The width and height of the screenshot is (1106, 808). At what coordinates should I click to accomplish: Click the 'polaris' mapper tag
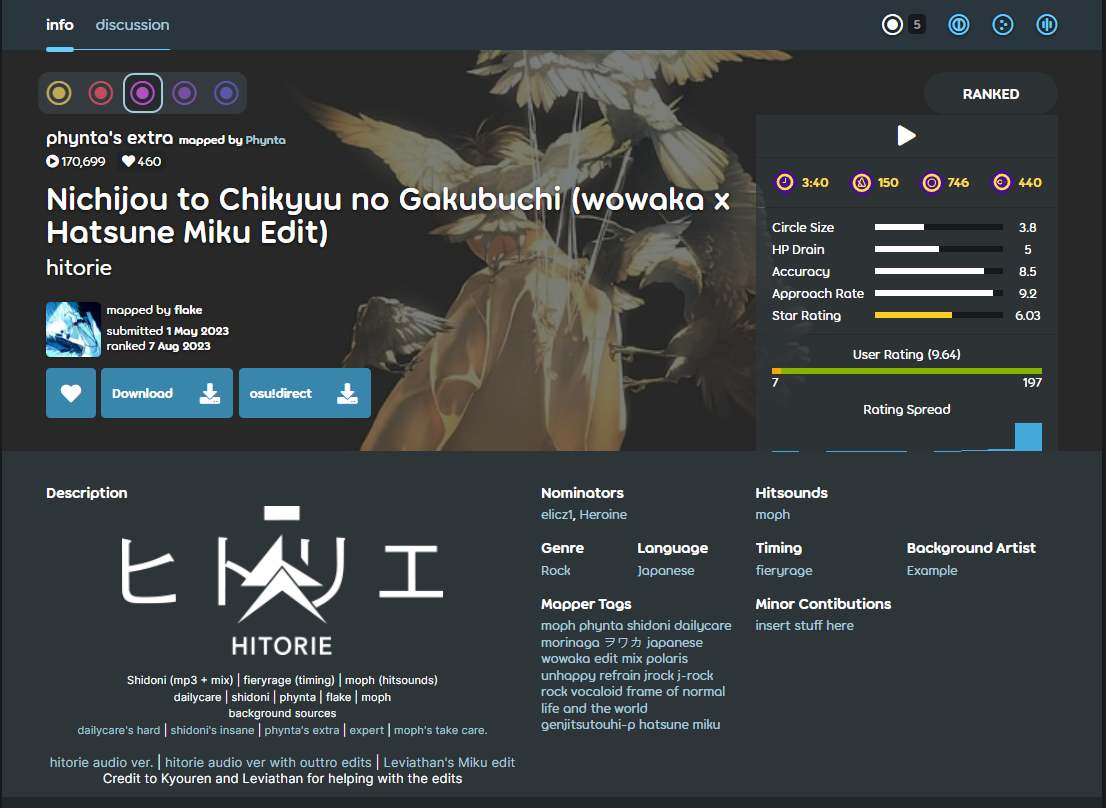click(x=667, y=659)
